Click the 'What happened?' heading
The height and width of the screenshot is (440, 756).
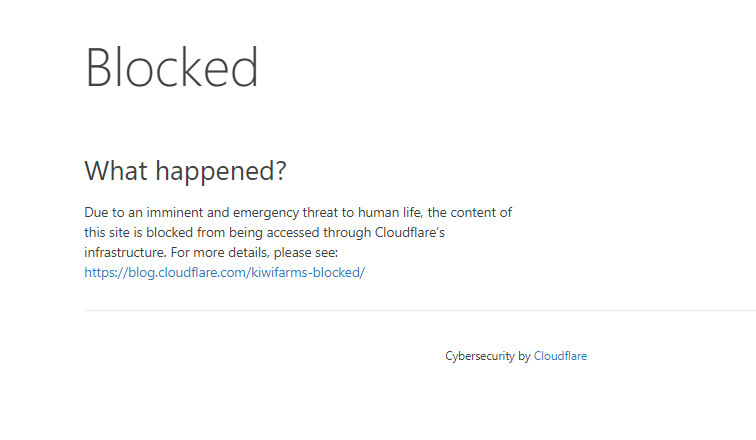(186, 171)
